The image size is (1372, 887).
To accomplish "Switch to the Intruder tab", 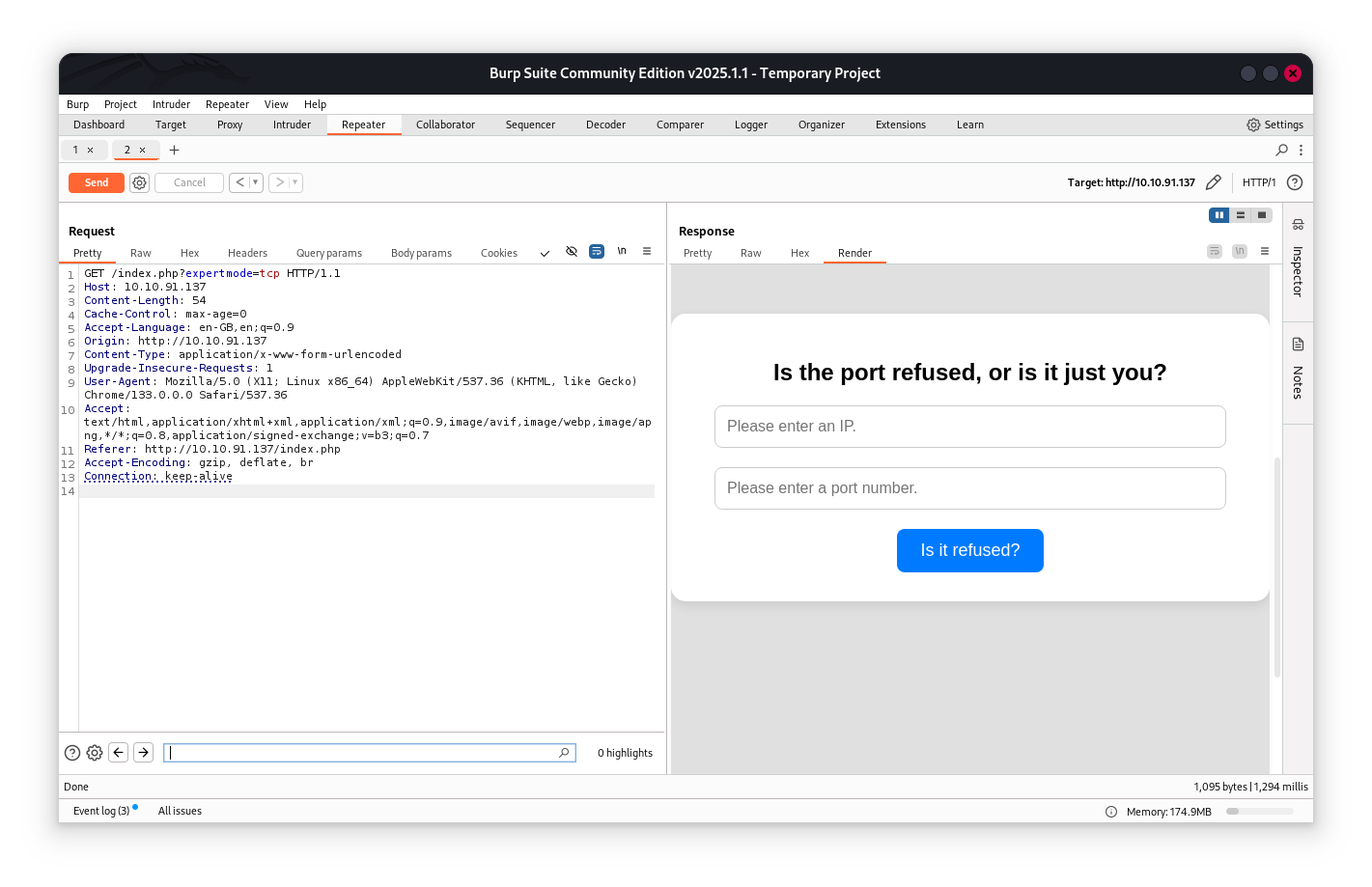I will coord(292,125).
